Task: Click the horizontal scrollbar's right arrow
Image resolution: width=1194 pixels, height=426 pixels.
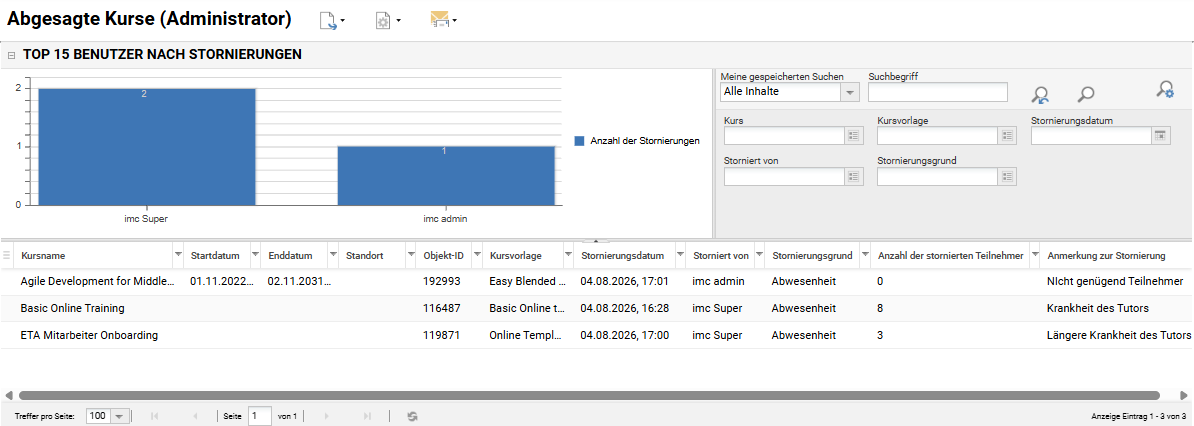Action: click(x=1185, y=396)
